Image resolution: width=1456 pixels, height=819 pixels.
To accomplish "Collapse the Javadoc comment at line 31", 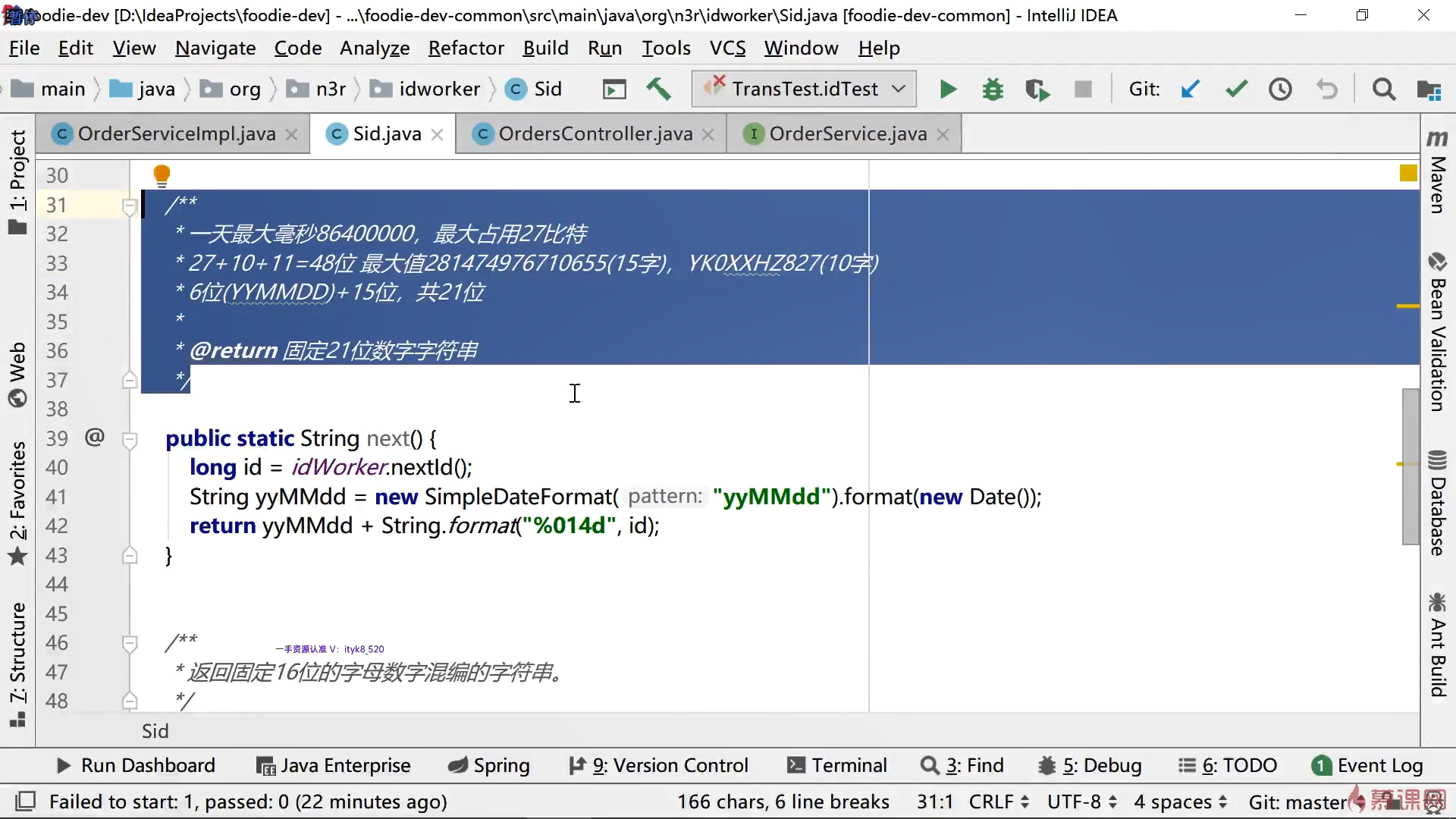I will (x=129, y=205).
